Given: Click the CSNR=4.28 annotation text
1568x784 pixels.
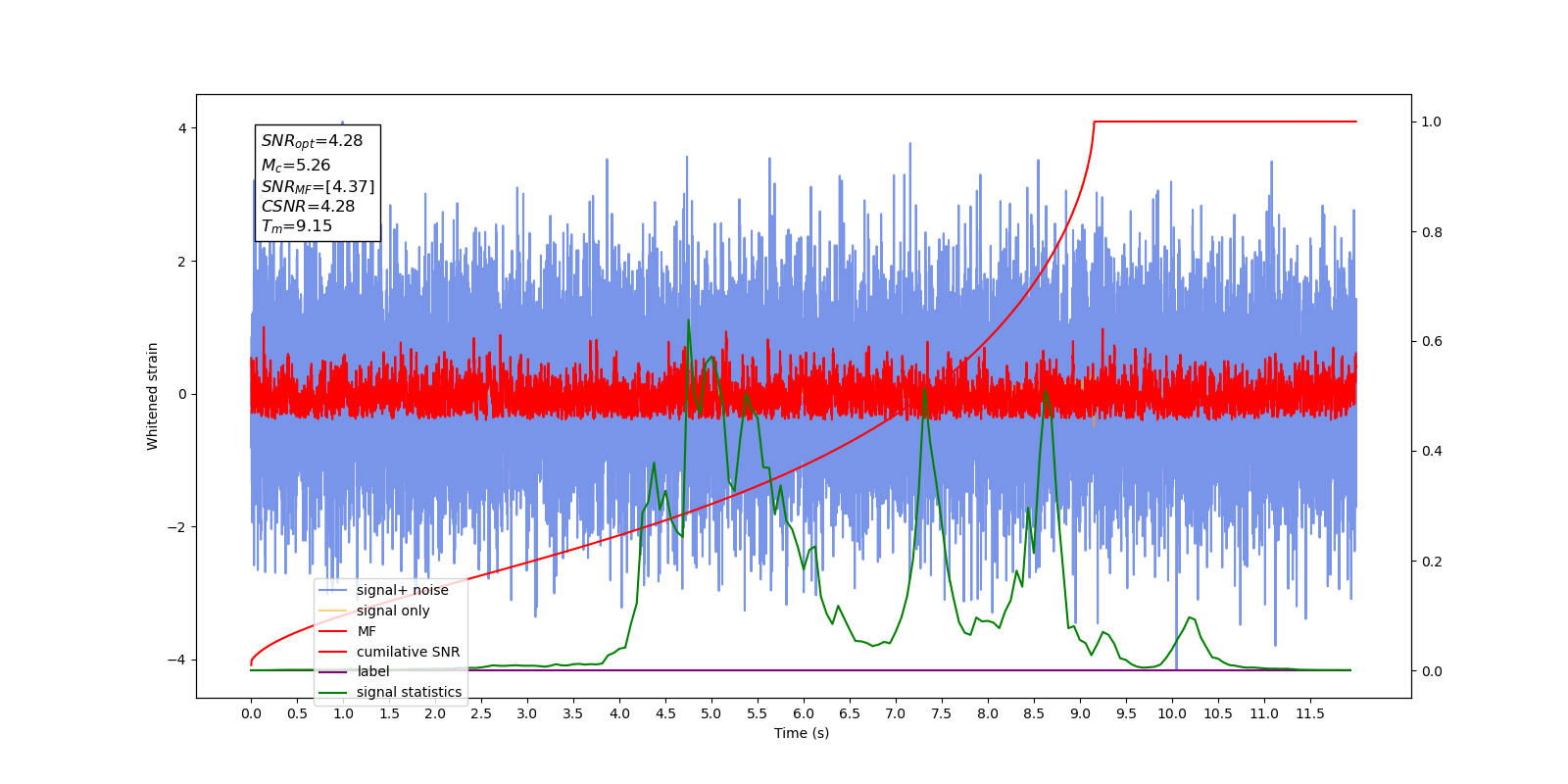Looking at the screenshot, I should [308, 206].
